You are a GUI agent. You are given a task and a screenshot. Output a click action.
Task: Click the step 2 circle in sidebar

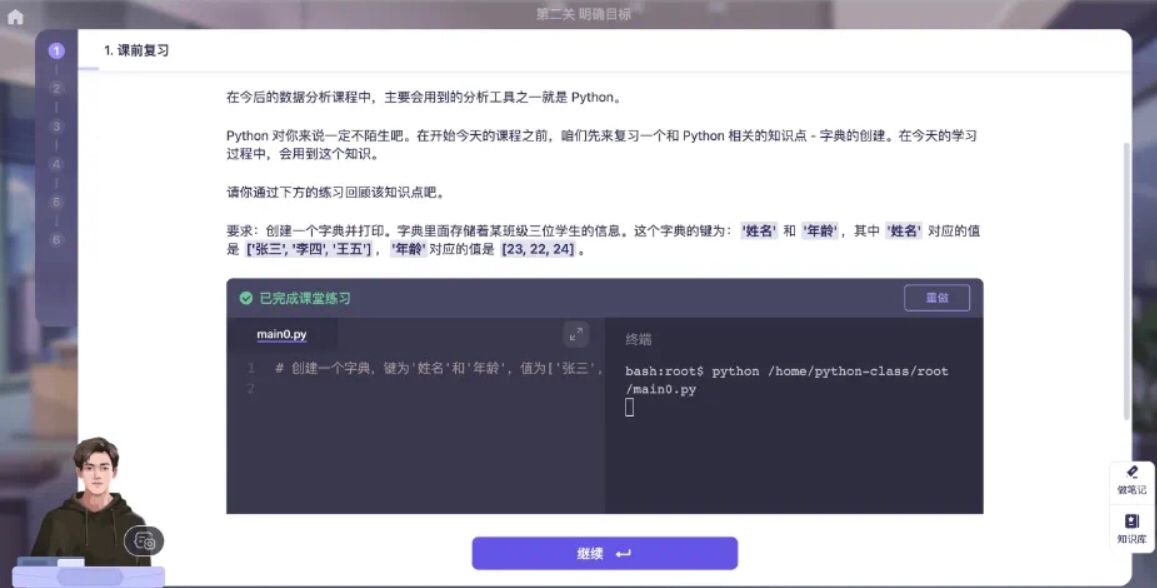tap(56, 89)
